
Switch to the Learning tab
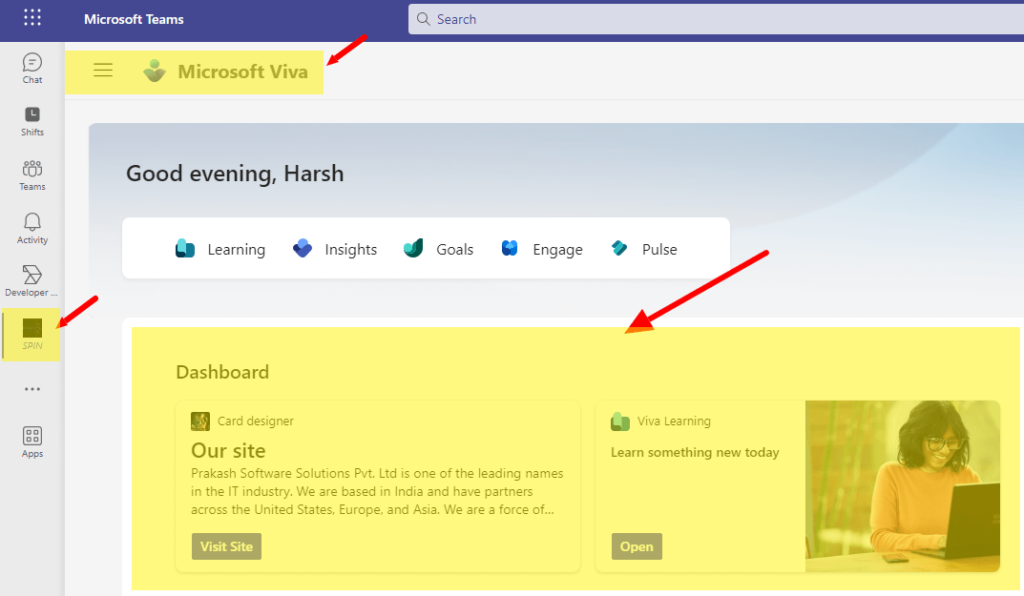point(220,250)
